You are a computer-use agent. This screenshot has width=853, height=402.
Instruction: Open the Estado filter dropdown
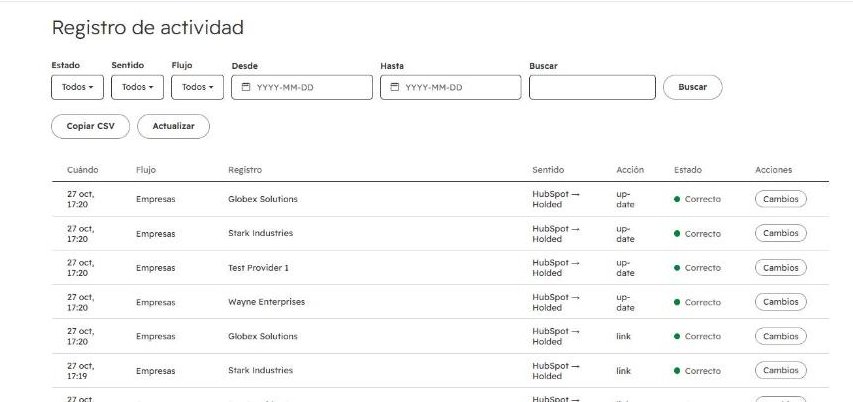click(x=77, y=87)
